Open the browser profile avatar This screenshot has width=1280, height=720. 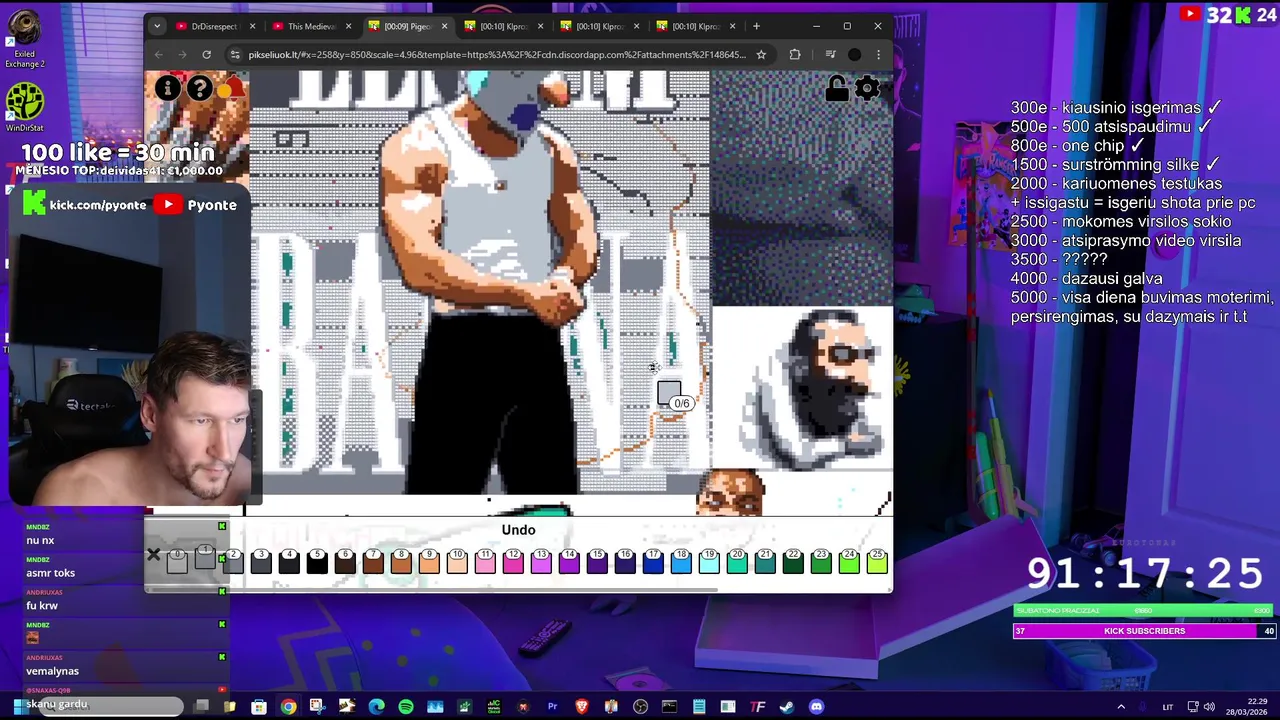click(x=854, y=54)
